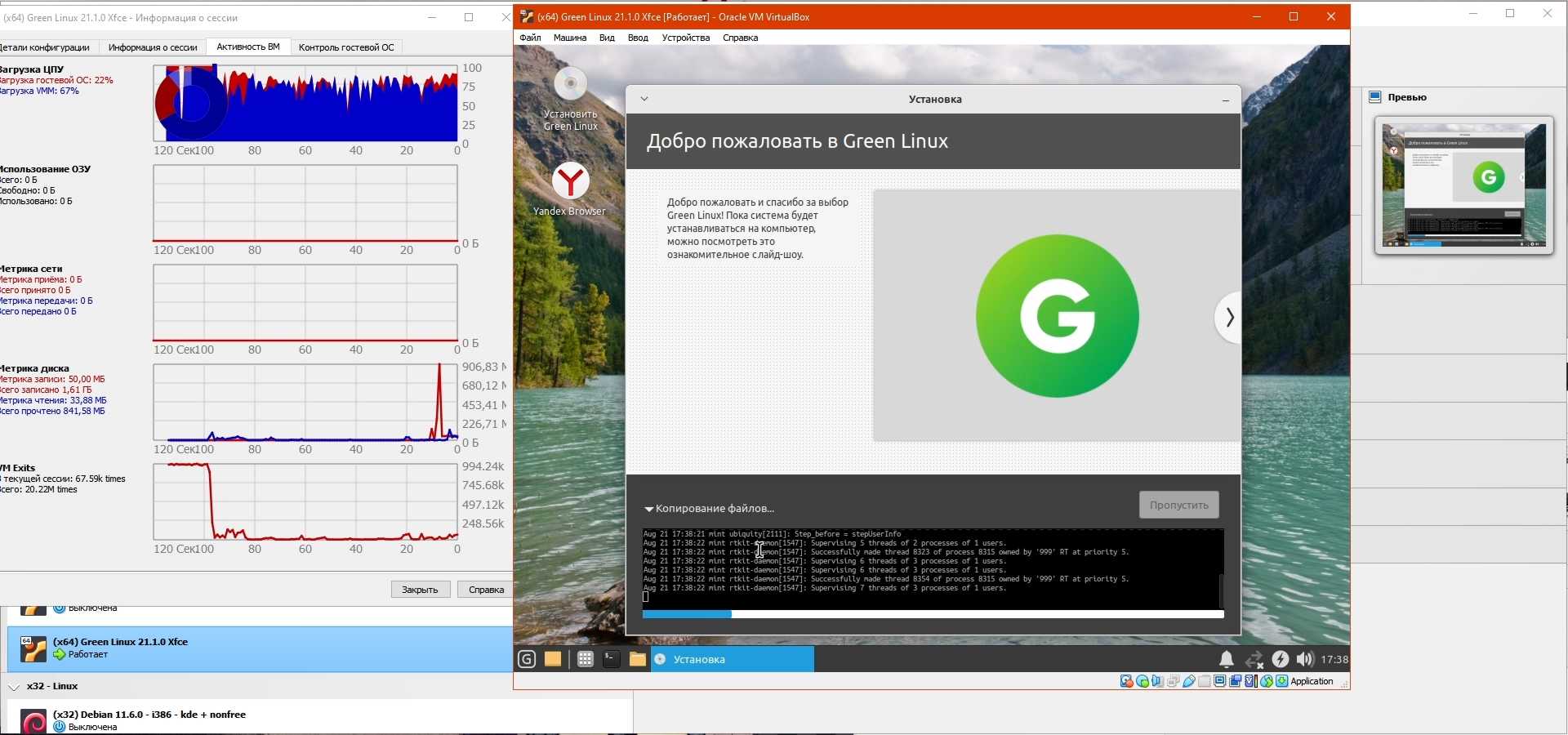Click the show desktop icon in the guest panel
1568x735 pixels.
click(553, 659)
